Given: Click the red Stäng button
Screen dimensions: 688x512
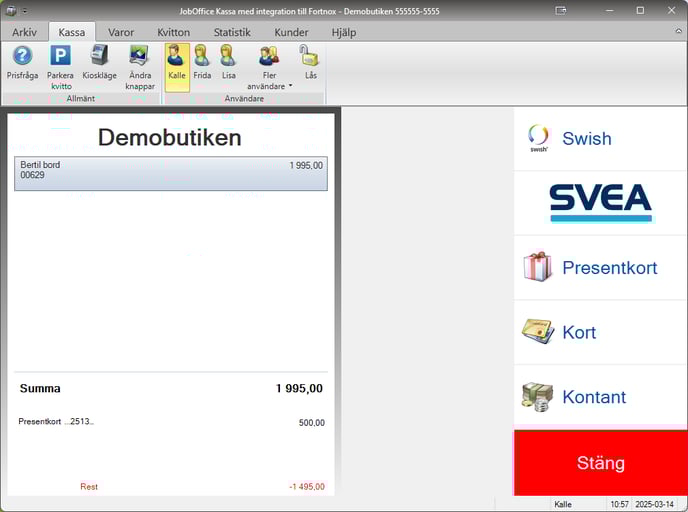Looking at the screenshot, I should (x=600, y=463).
